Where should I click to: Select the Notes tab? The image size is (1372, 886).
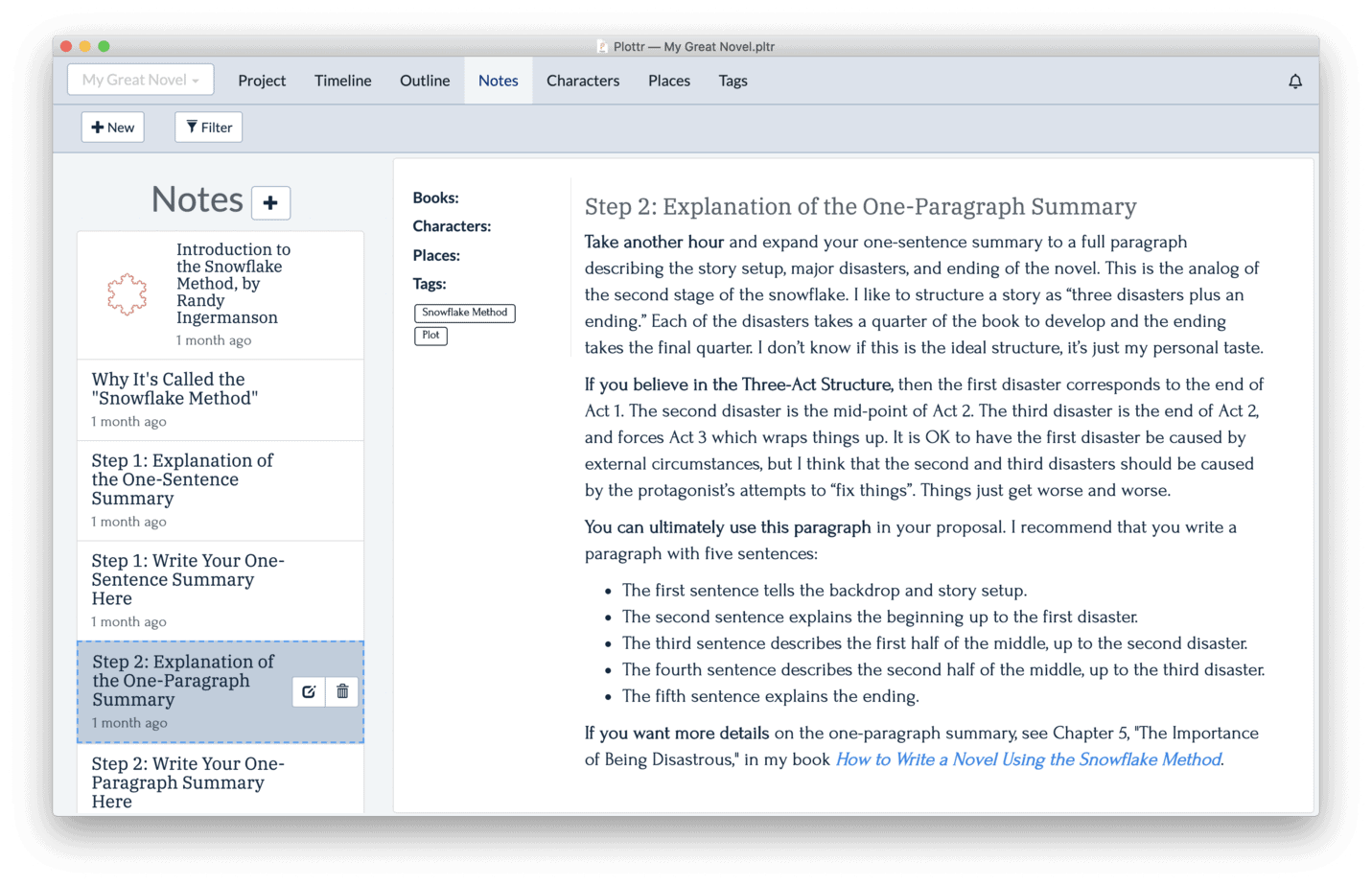pyautogui.click(x=499, y=81)
